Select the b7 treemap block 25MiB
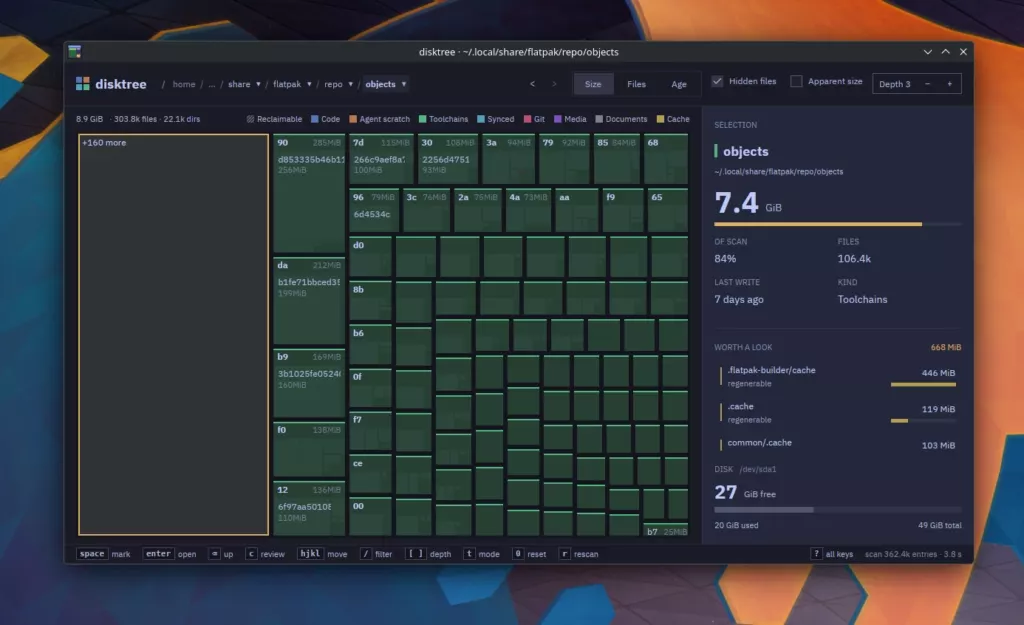Screen dimensions: 1024x625 click(x=665, y=530)
